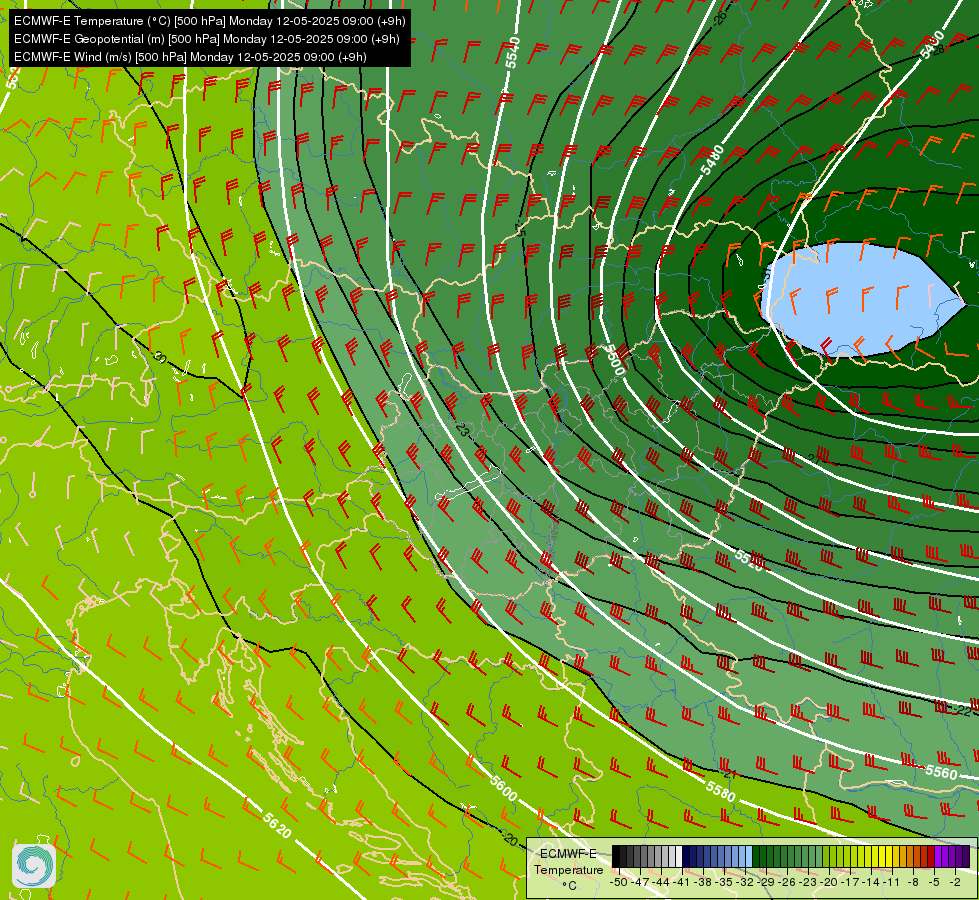Click the -26 isotherm label on the map
Image resolution: width=979 pixels, height=900 pixels.
click(x=719, y=17)
